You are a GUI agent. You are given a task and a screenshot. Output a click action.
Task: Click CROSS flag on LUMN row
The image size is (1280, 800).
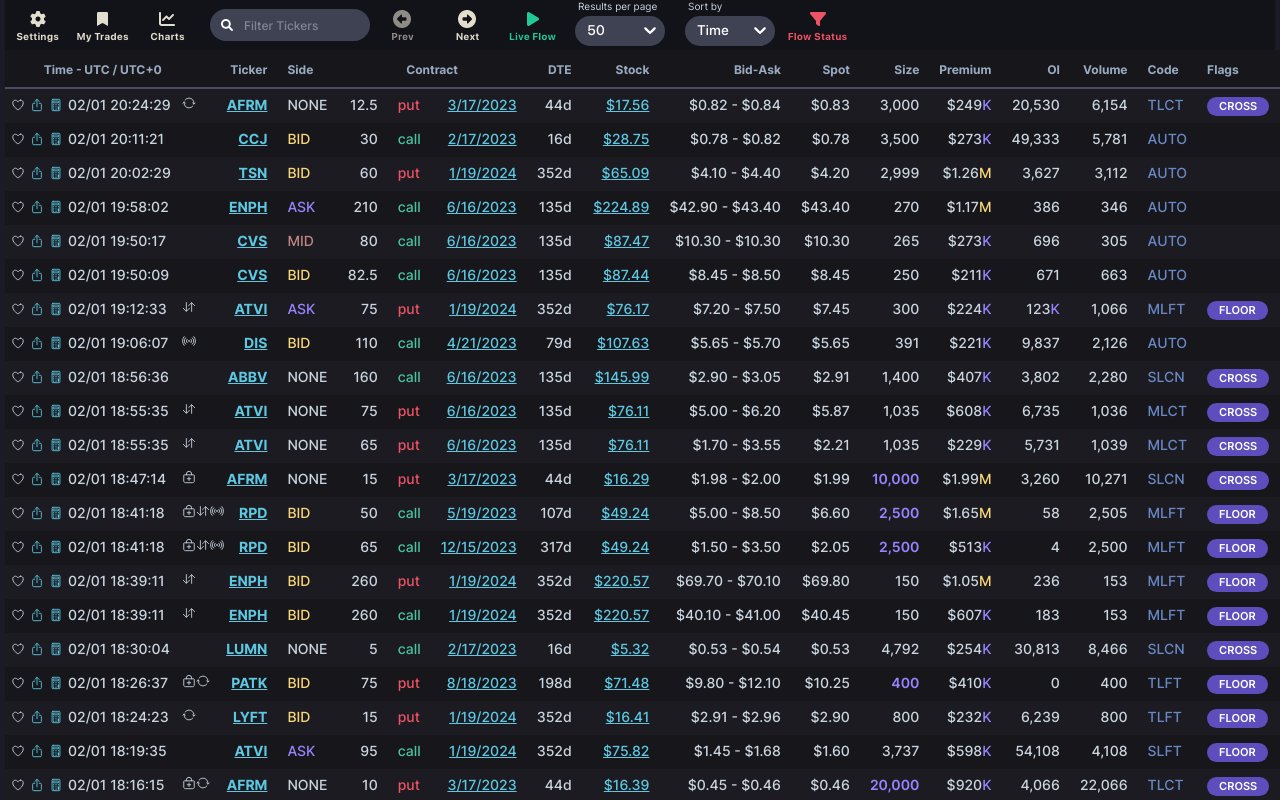[x=1237, y=650]
